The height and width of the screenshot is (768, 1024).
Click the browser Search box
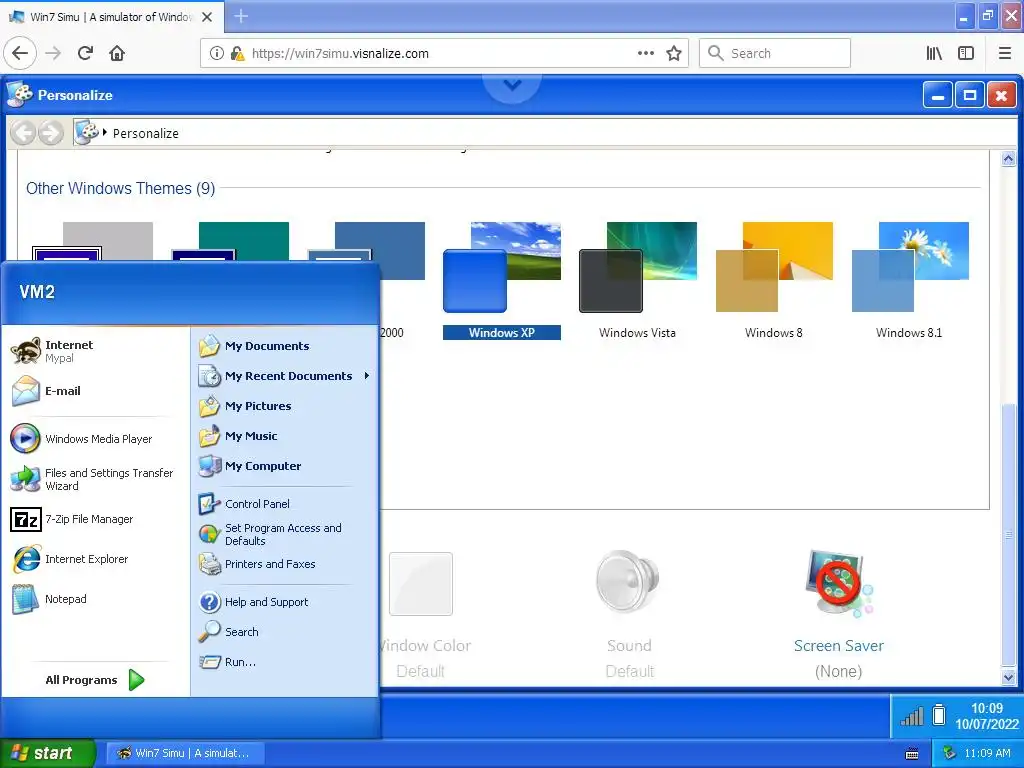[x=775, y=53]
